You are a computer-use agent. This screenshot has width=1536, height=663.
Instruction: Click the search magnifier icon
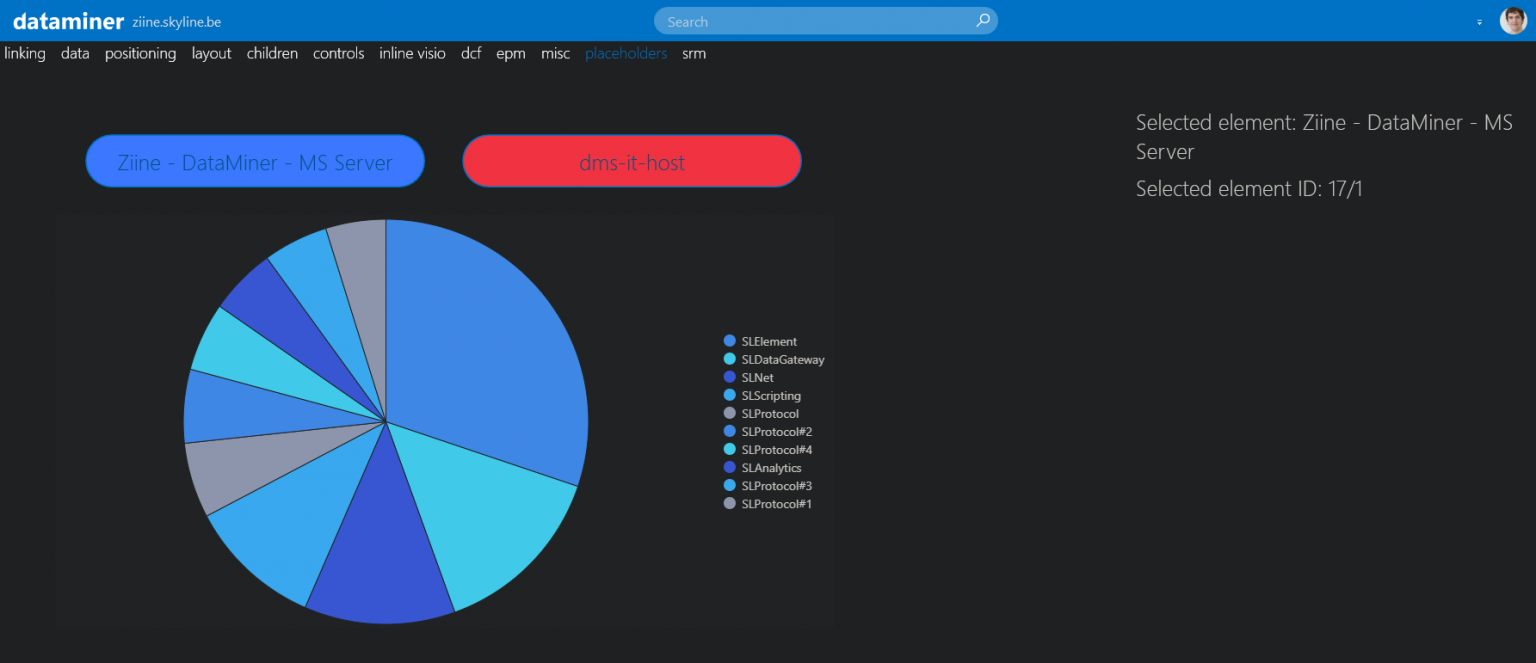pyautogui.click(x=982, y=20)
